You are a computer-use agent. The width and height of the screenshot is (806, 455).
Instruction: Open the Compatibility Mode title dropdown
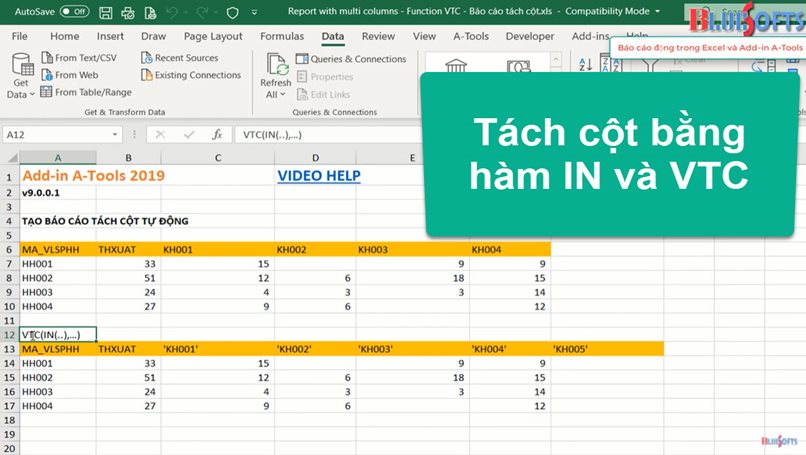pos(657,11)
